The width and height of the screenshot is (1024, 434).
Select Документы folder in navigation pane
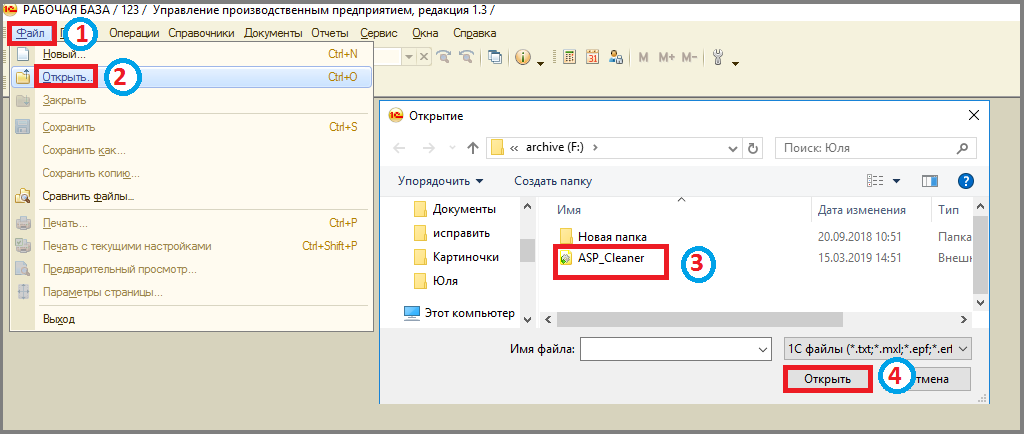click(455, 209)
